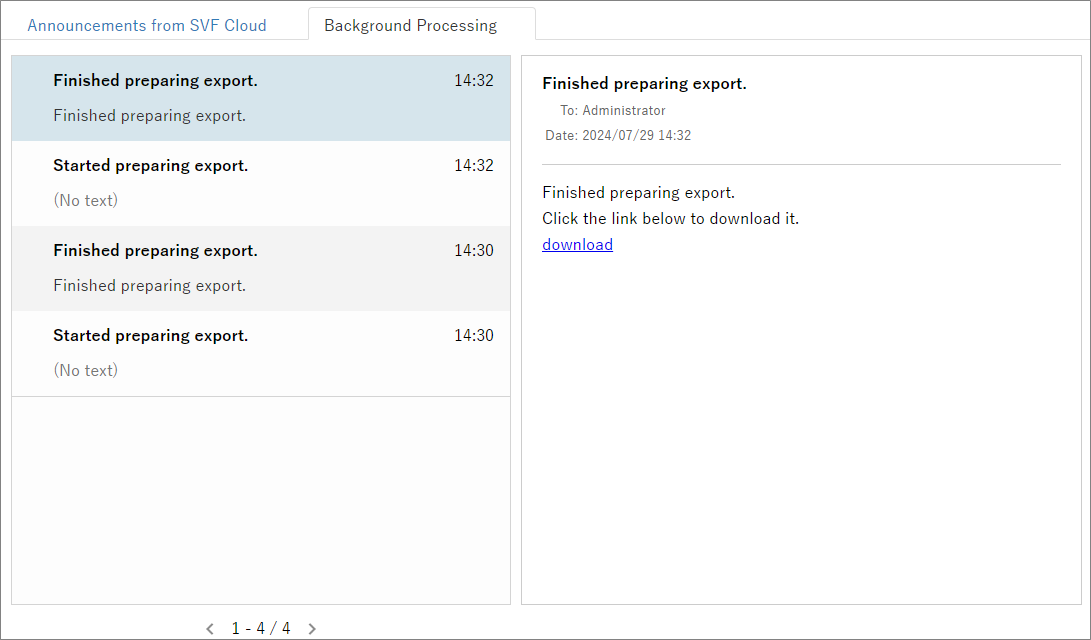Click the text 'Click the link below to download it.'

tap(670, 218)
